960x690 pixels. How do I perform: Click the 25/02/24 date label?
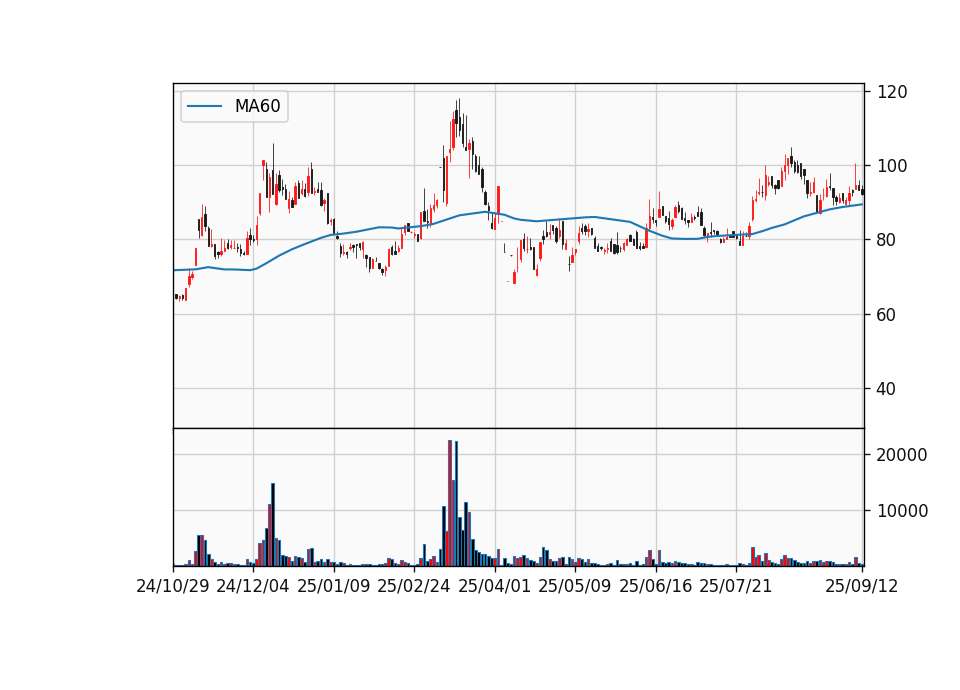tap(414, 586)
